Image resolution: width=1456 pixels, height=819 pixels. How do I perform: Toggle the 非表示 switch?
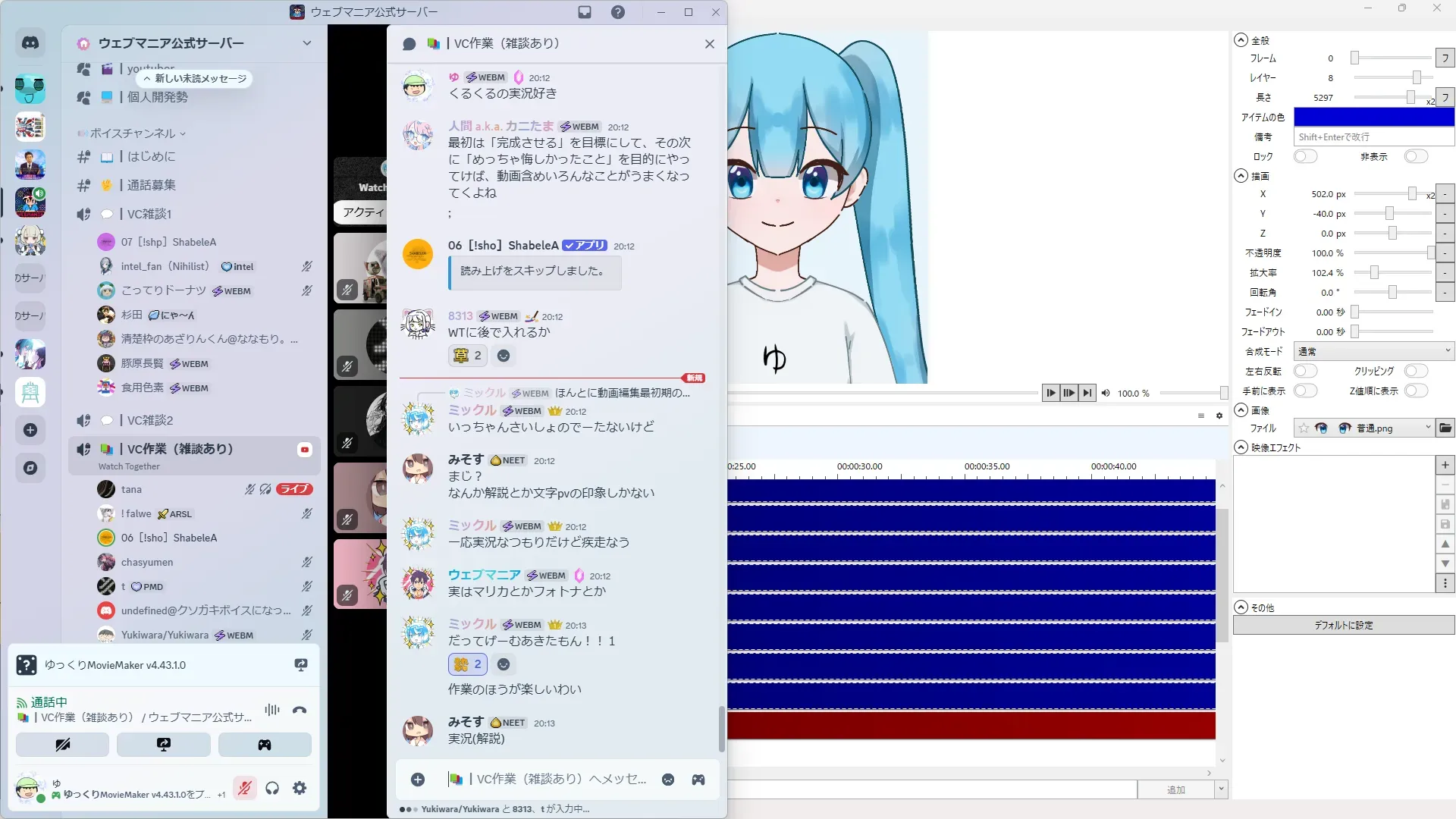pos(1415,156)
